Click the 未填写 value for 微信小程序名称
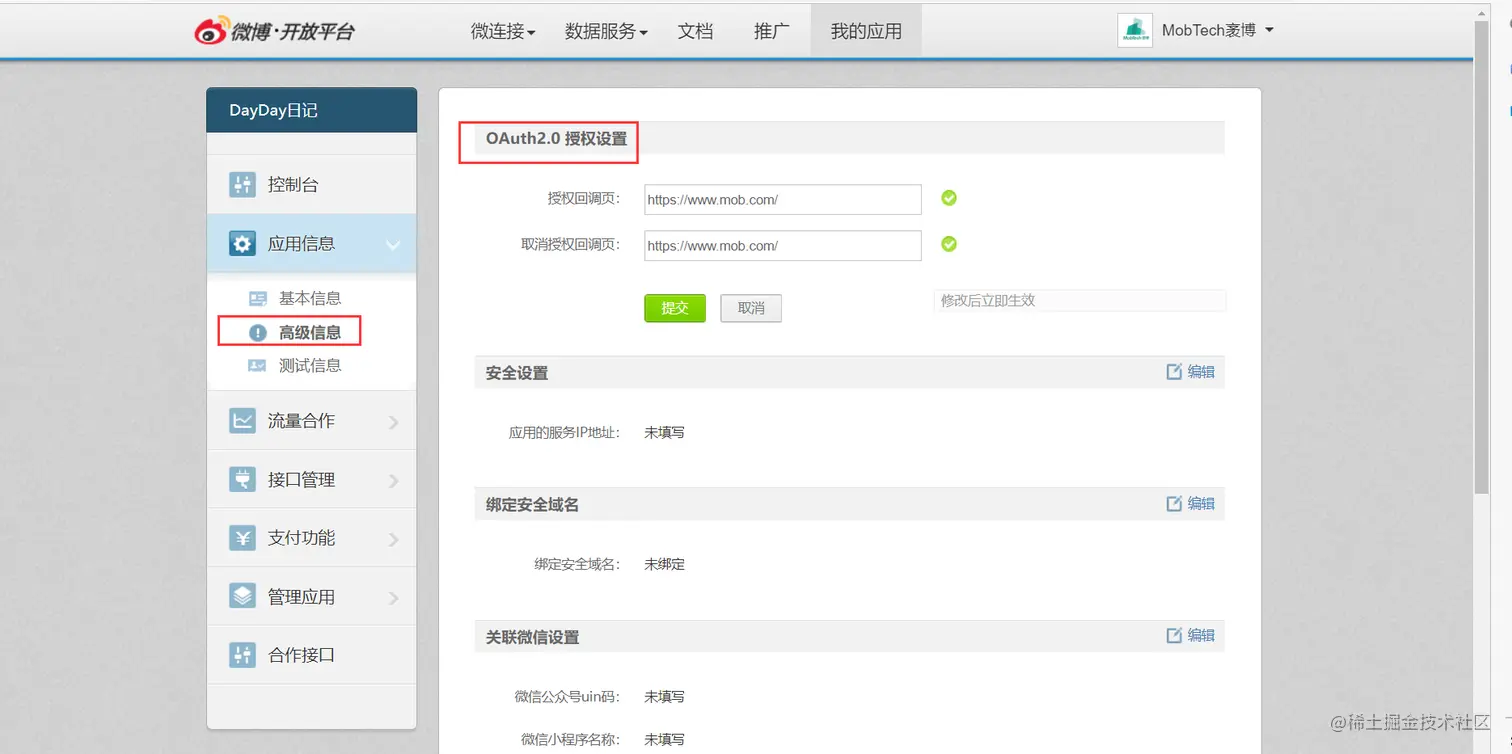This screenshot has height=754, width=1512. (664, 740)
